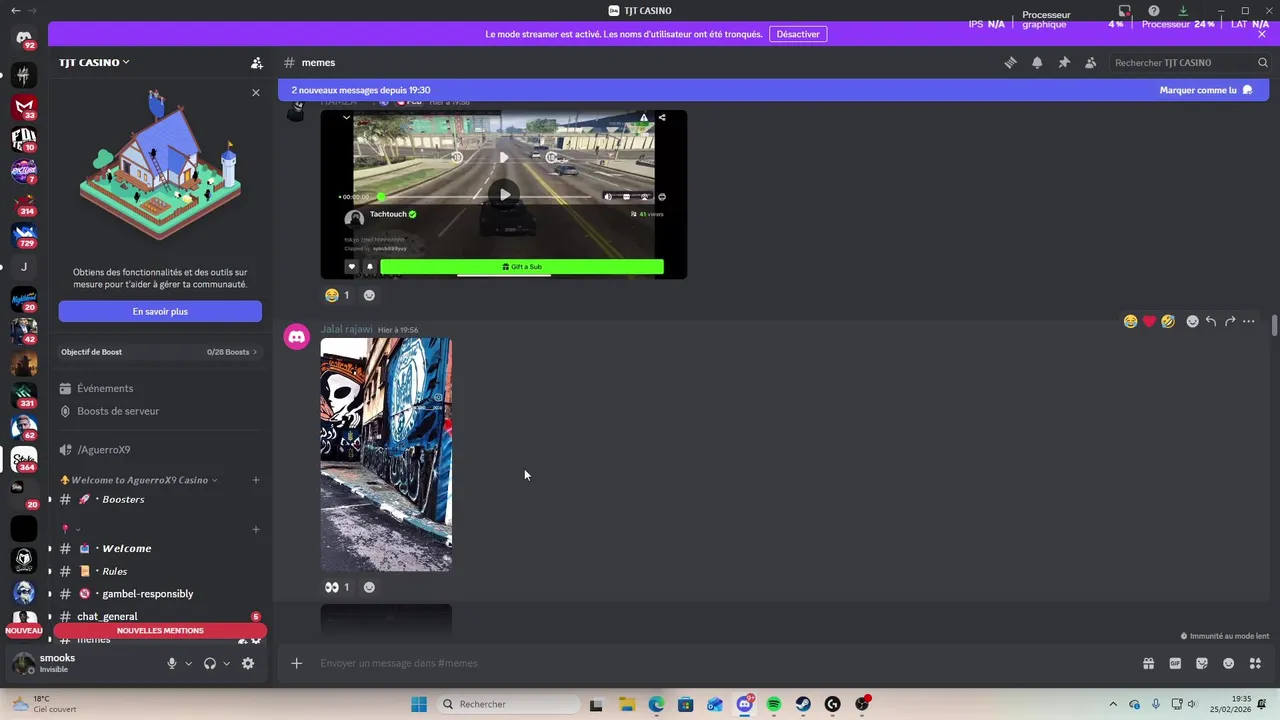Image resolution: width=1280 pixels, height=720 pixels.
Task: Open the GIF picker
Action: coord(1175,663)
